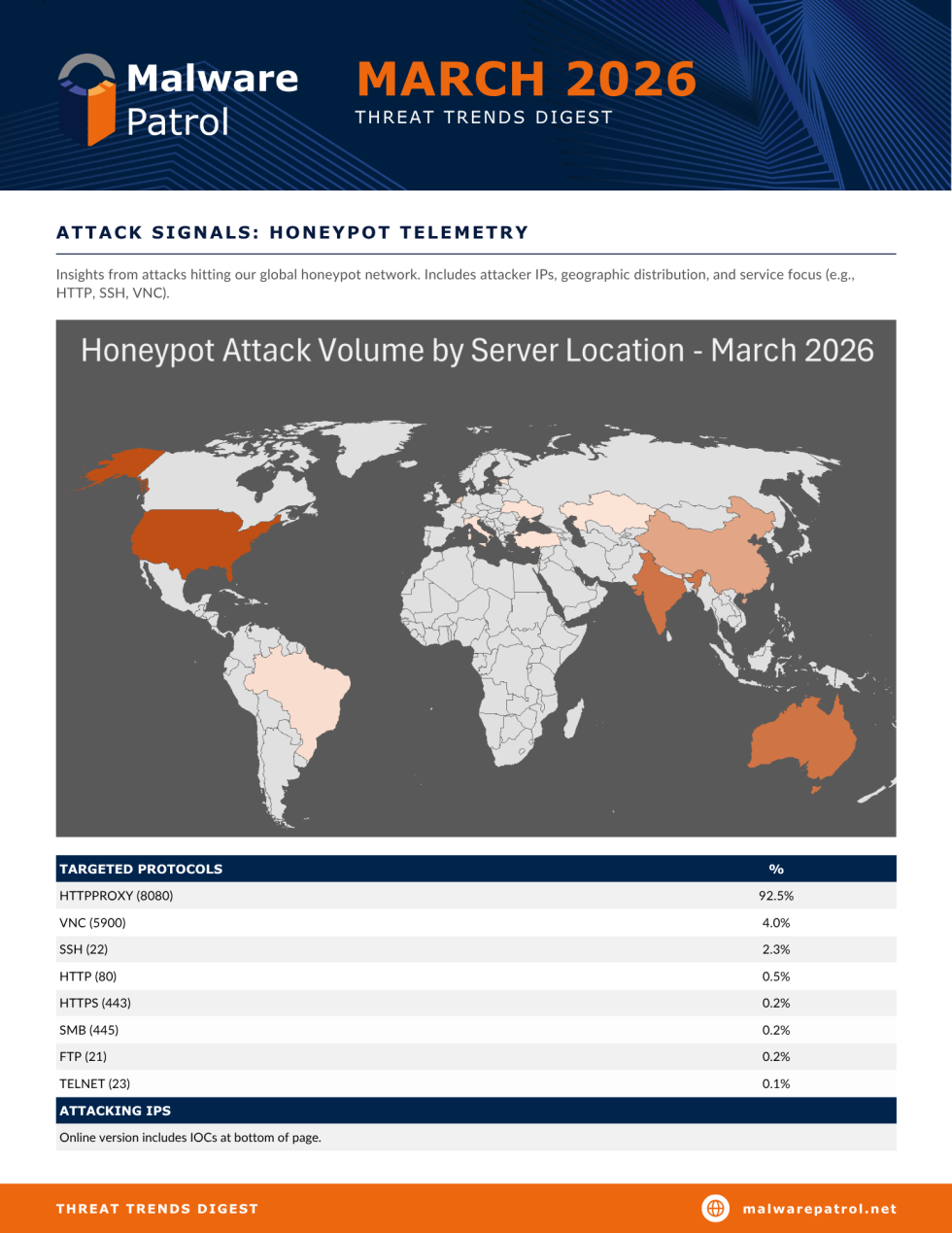
Task: Select the 'SSH (22)' row label
Action: point(84,949)
